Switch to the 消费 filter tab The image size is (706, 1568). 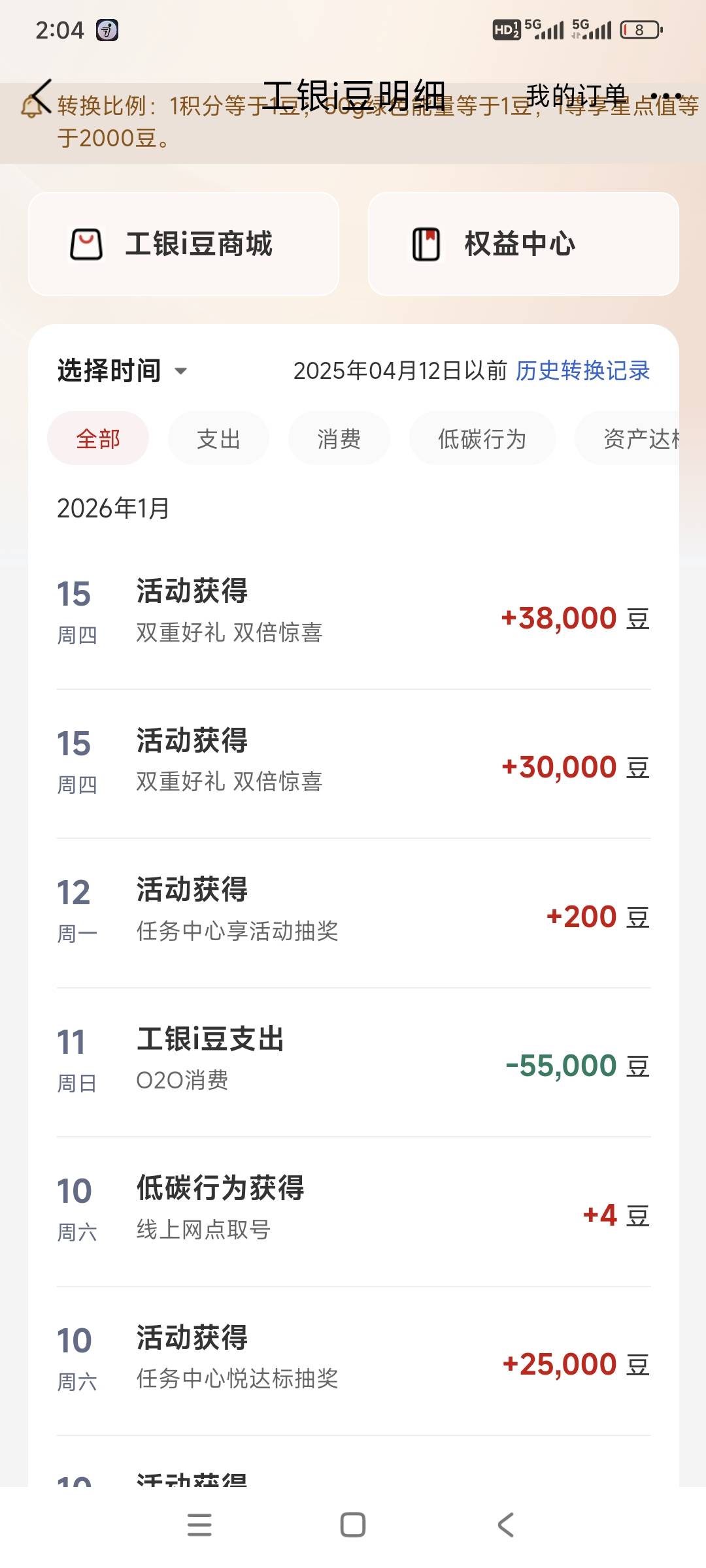coord(339,439)
